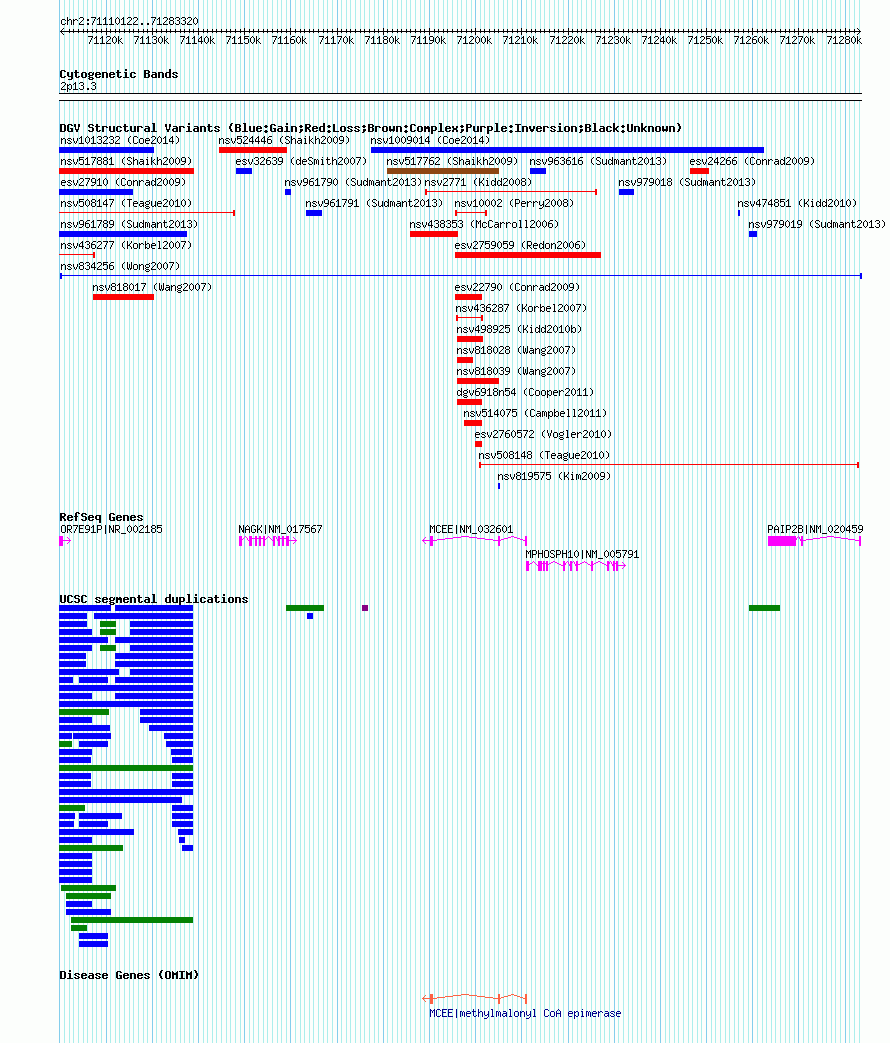Select the RefSeq Genes track title
Viewport: 890px width, 1043px height.
[101, 517]
